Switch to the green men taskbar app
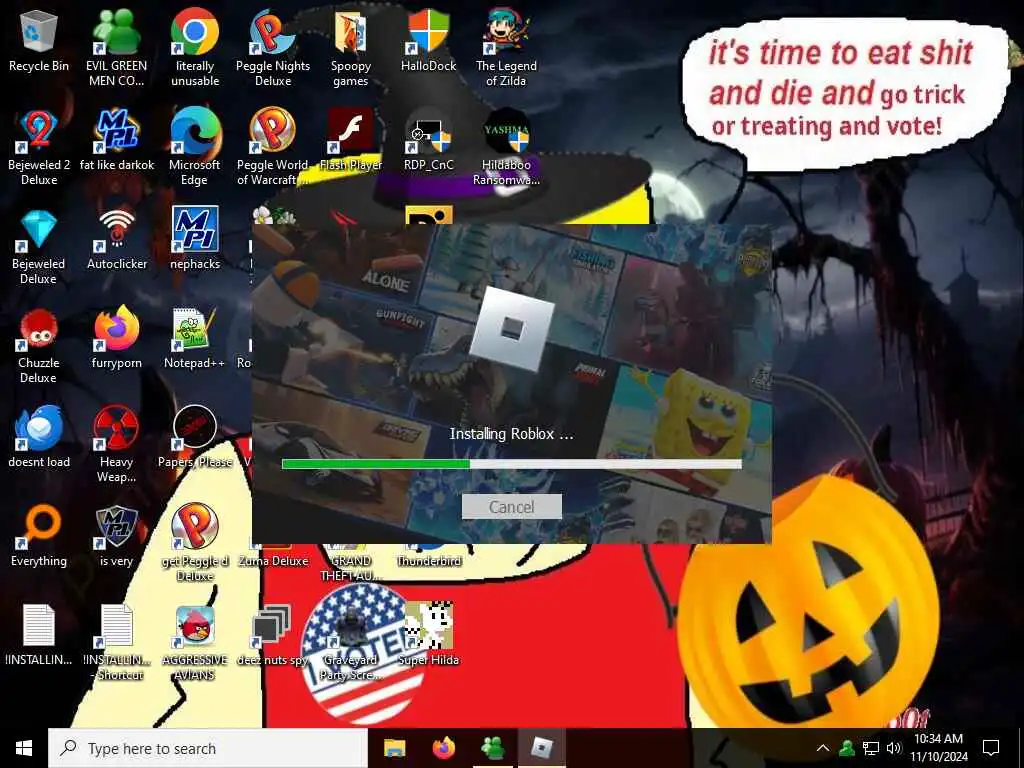The image size is (1024, 768). click(493, 748)
